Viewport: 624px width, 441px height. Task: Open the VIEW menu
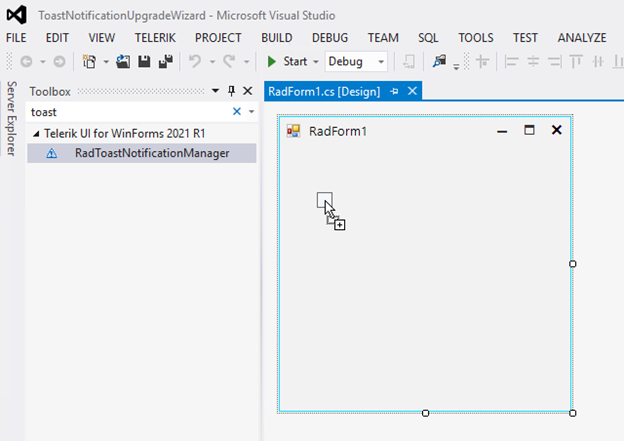pos(101,38)
